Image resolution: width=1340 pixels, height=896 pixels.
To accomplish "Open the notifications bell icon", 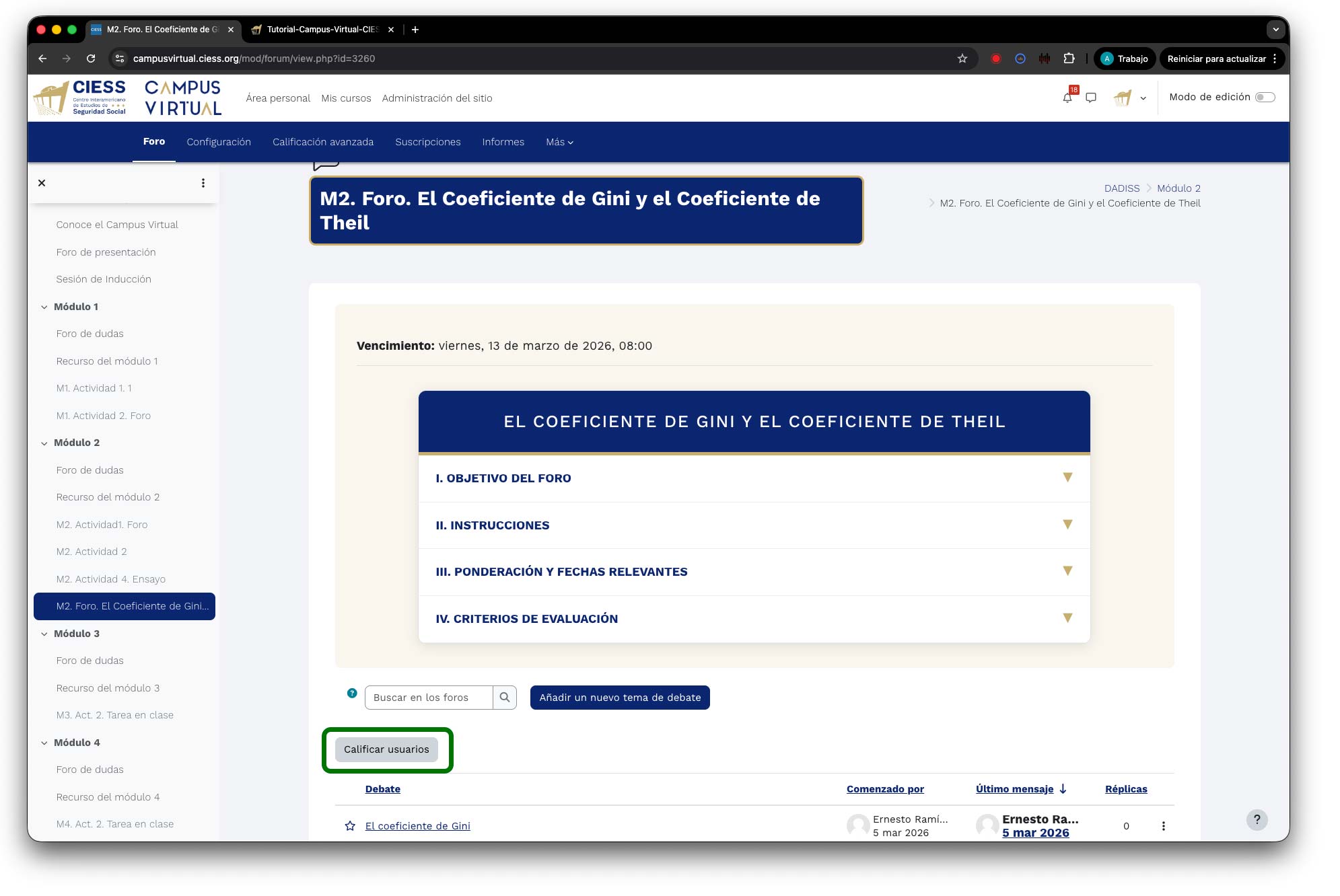I will 1067,98.
